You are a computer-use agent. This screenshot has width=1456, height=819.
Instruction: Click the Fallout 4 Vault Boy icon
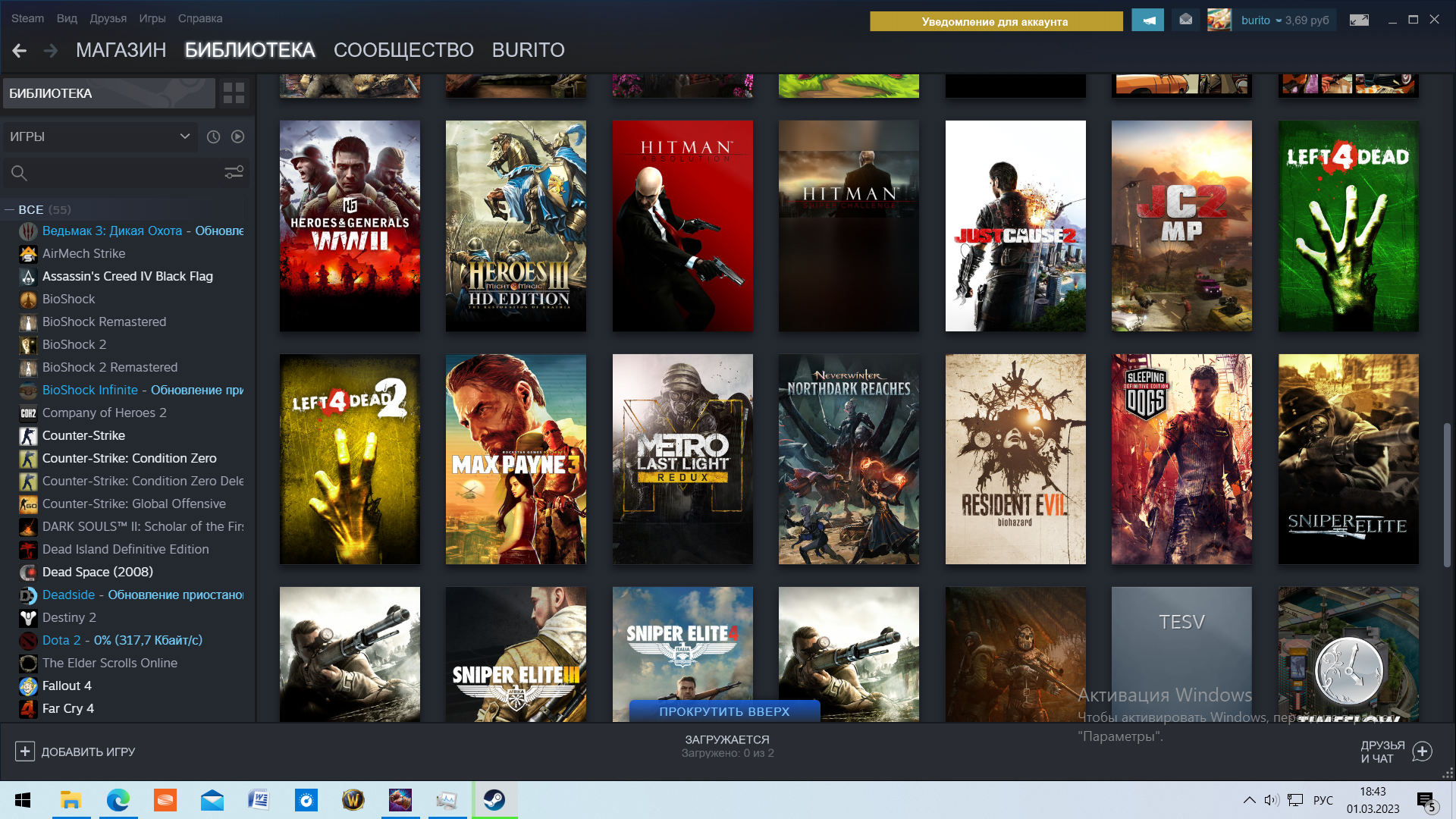click(x=28, y=686)
